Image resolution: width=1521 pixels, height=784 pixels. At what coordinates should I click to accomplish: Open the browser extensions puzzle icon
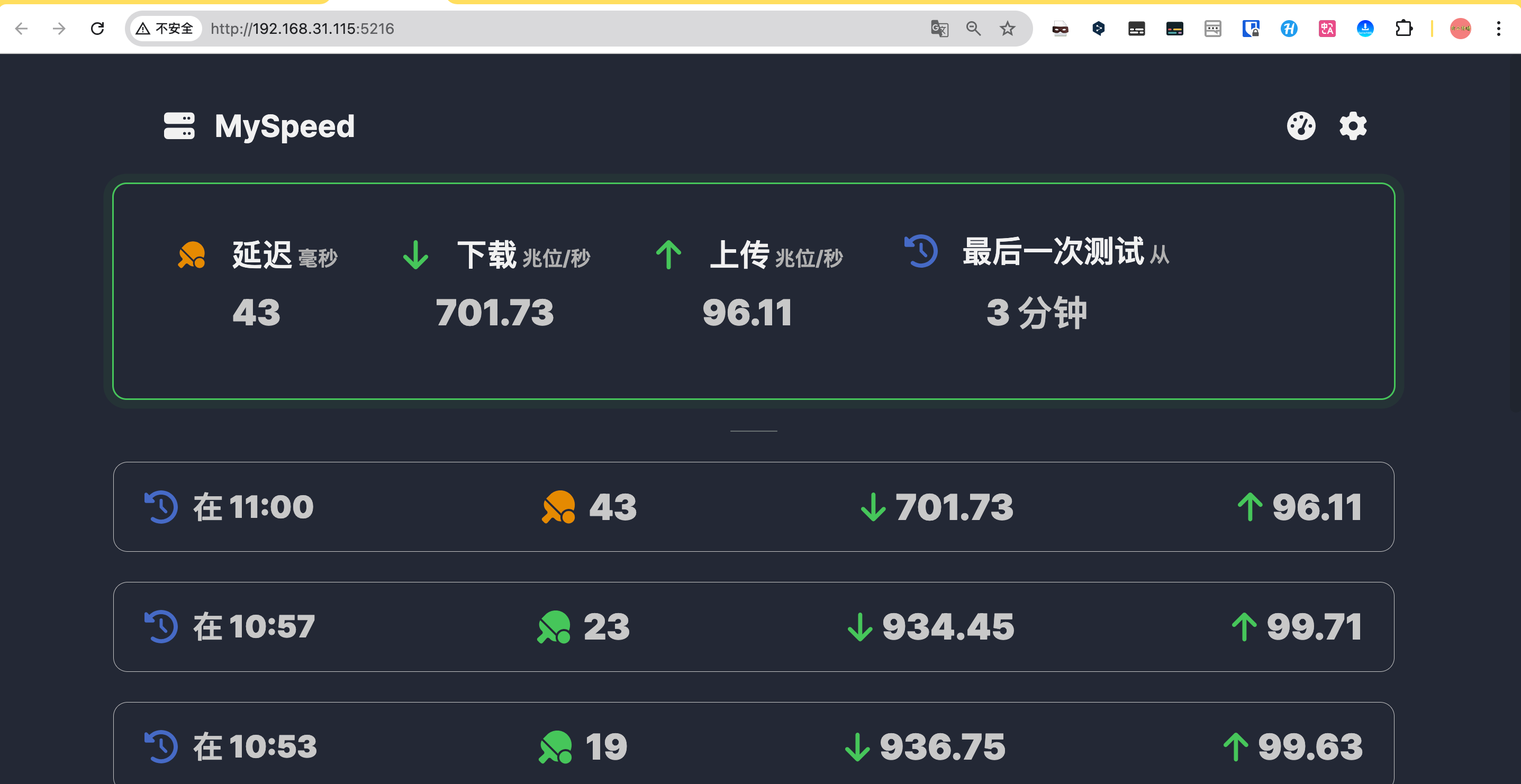point(1404,29)
